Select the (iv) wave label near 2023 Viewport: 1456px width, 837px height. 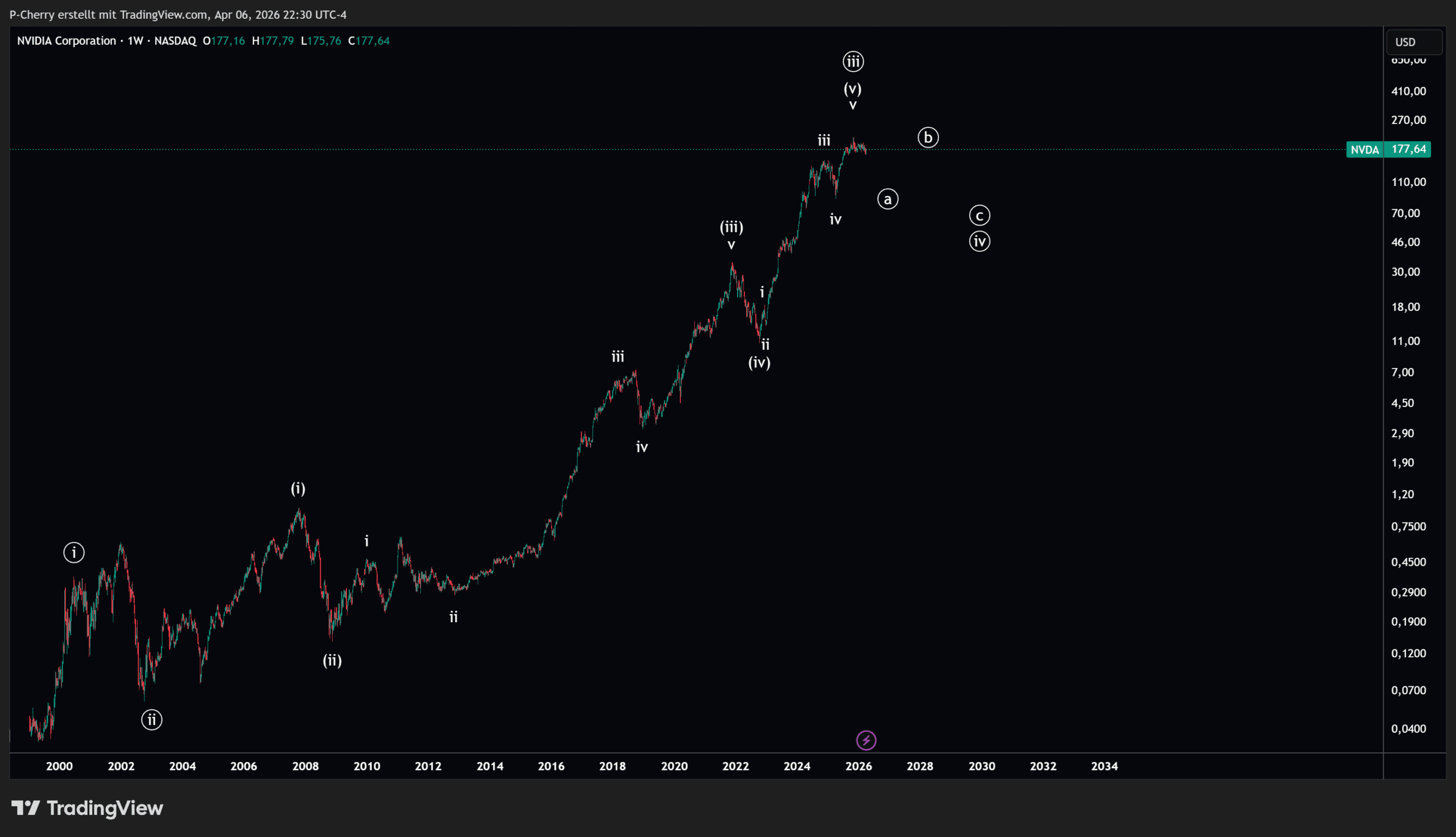coord(759,362)
